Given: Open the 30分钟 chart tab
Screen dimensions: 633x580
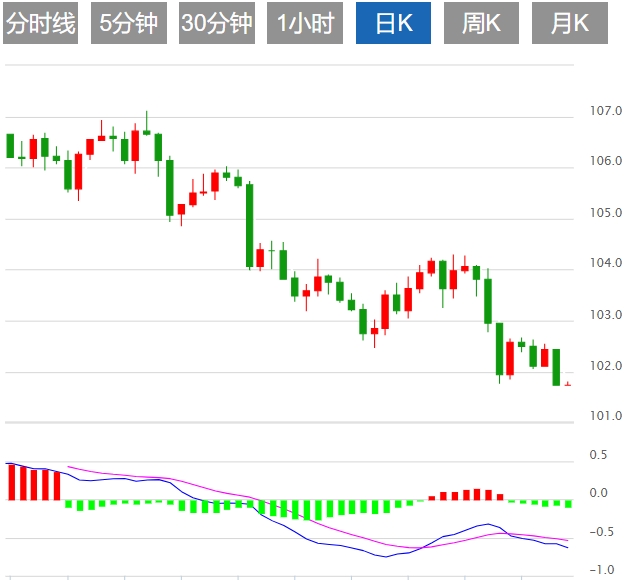Looking at the screenshot, I should click(x=217, y=24).
